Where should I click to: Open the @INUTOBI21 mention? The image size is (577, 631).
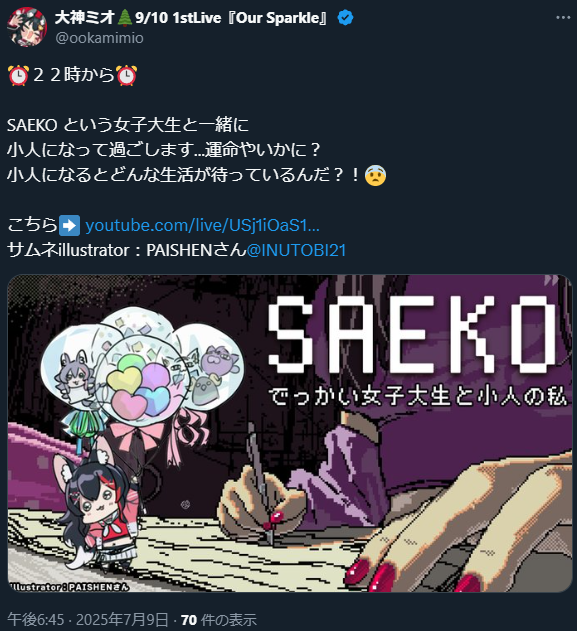(x=296, y=250)
